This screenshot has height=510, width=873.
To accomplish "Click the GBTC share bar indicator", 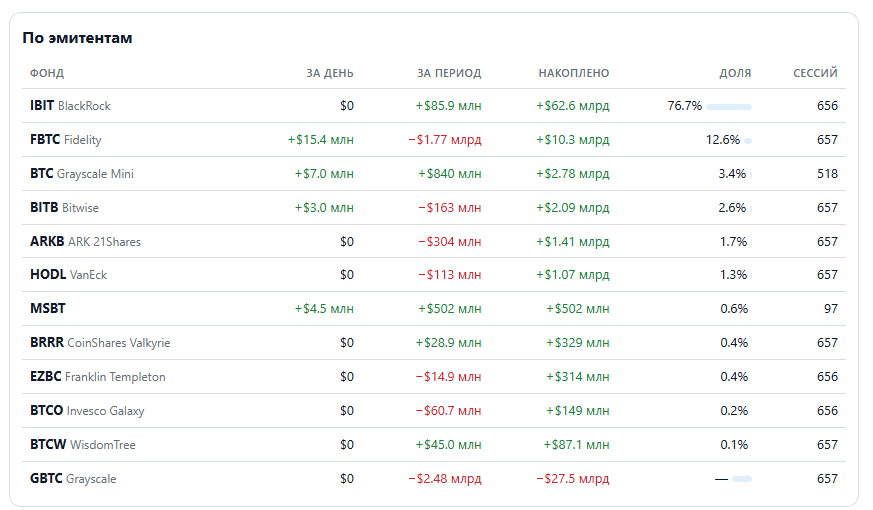I will [742, 479].
